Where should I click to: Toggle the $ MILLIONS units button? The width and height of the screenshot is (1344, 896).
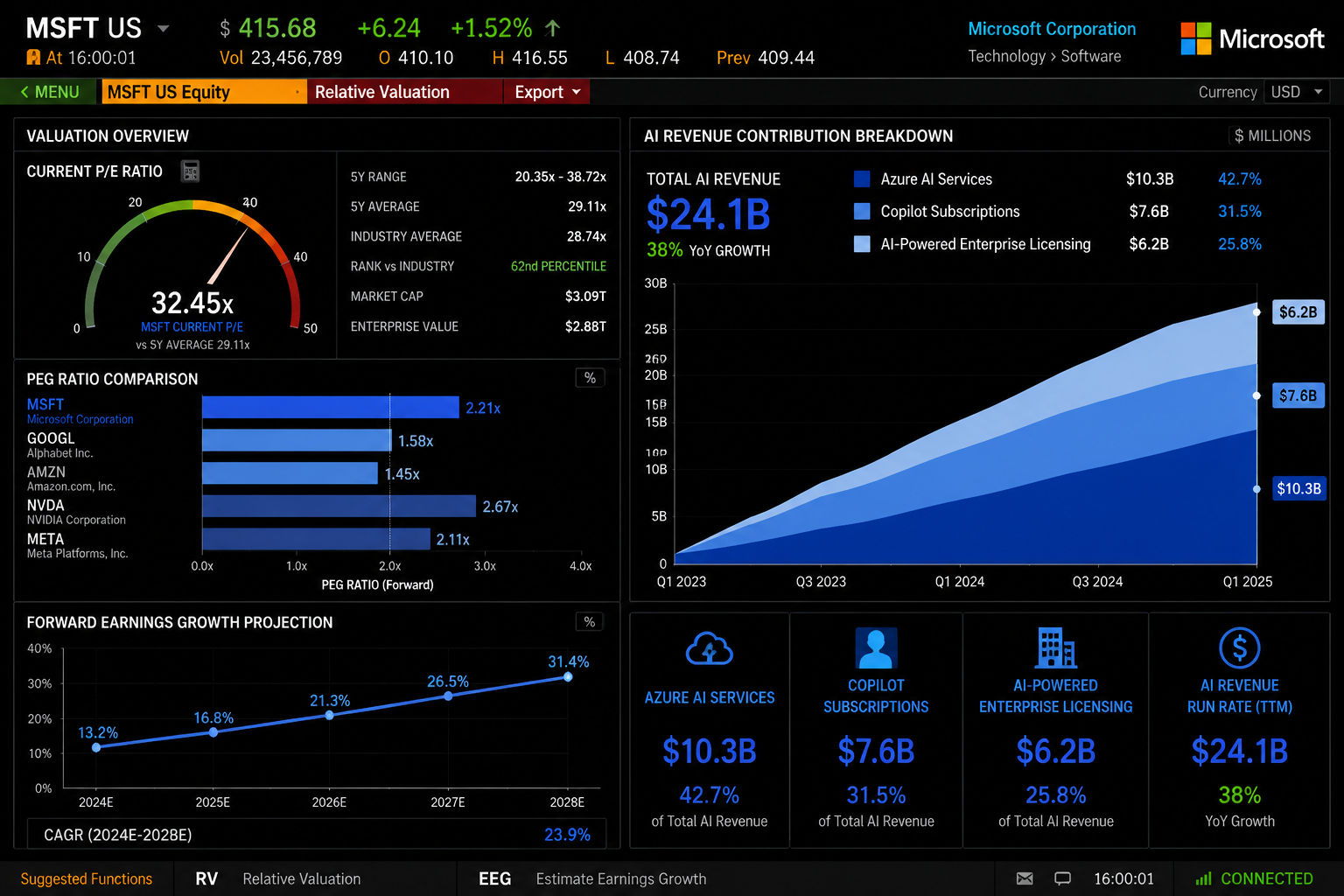tap(1272, 136)
